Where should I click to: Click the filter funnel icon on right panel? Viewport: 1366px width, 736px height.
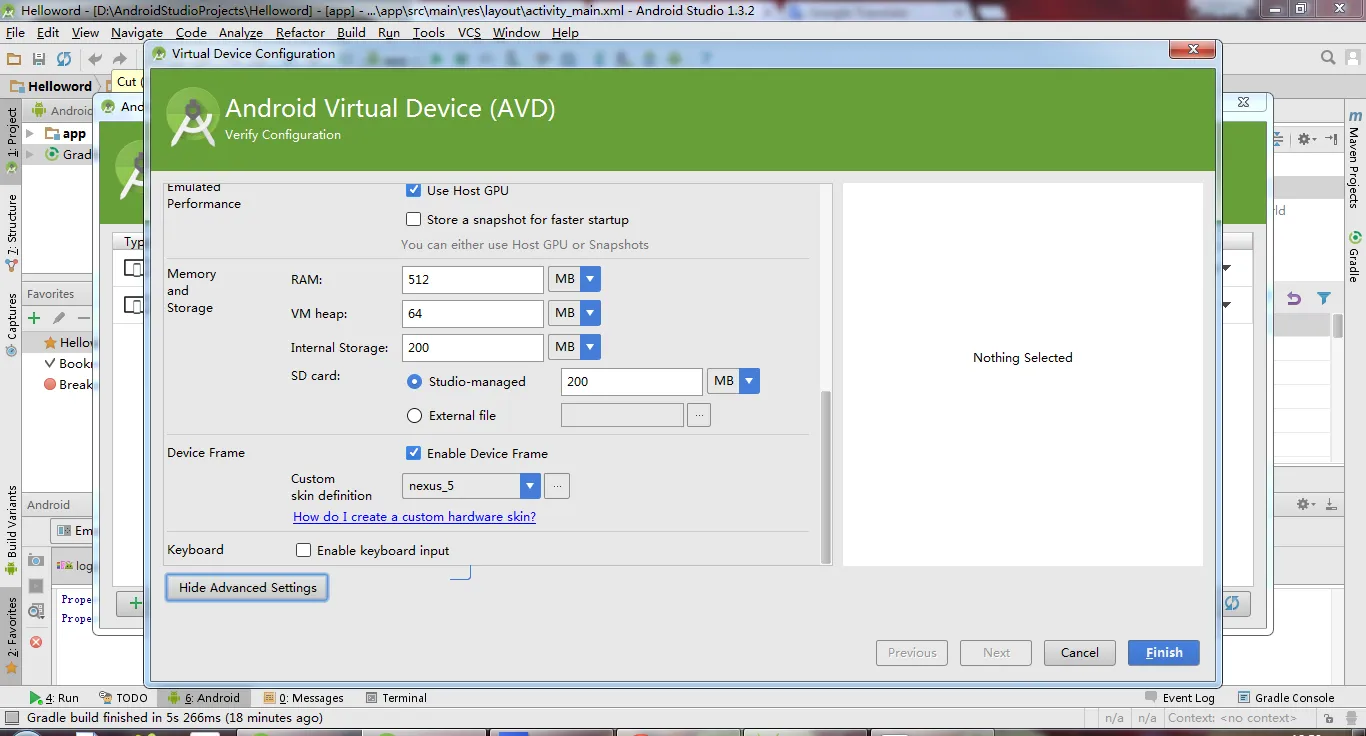click(1324, 299)
